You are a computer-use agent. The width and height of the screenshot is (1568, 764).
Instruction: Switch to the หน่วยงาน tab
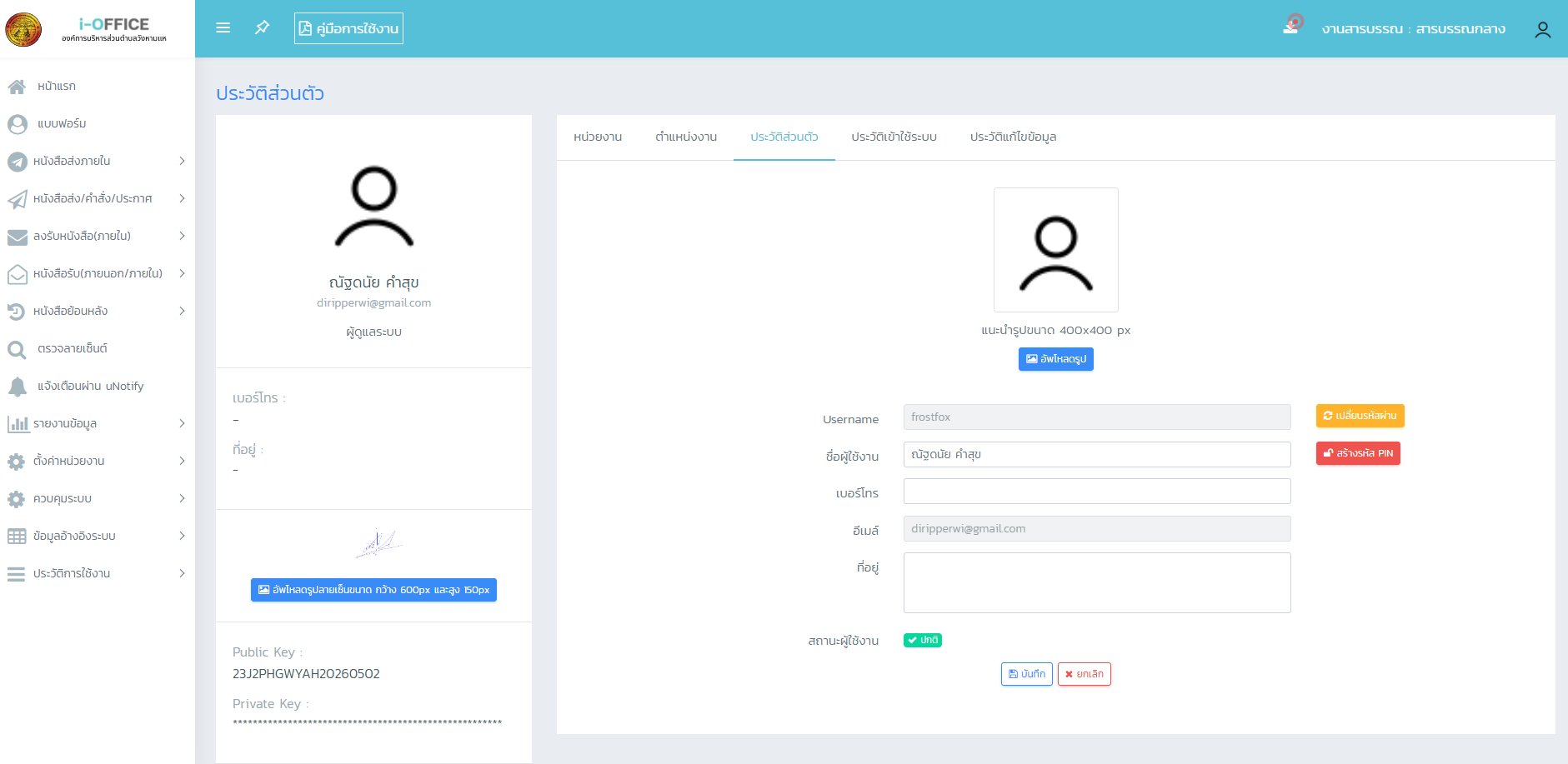tap(598, 137)
